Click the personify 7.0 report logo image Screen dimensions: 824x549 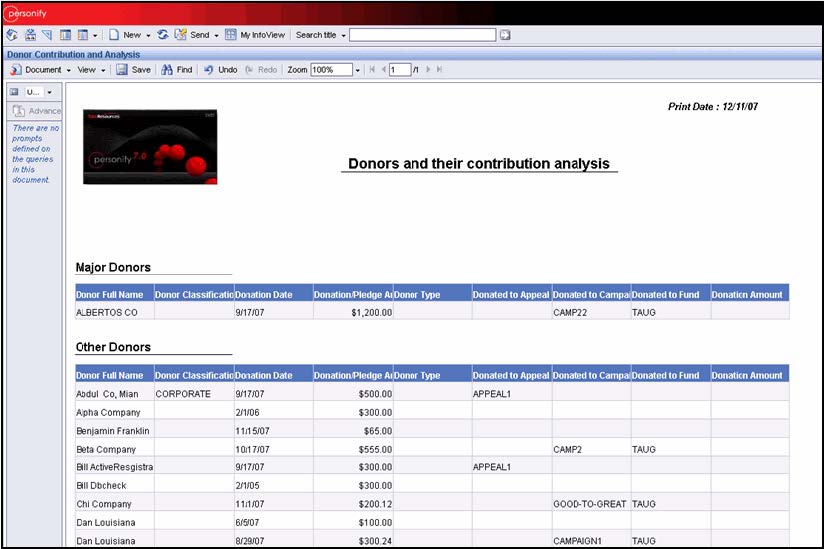click(x=150, y=147)
